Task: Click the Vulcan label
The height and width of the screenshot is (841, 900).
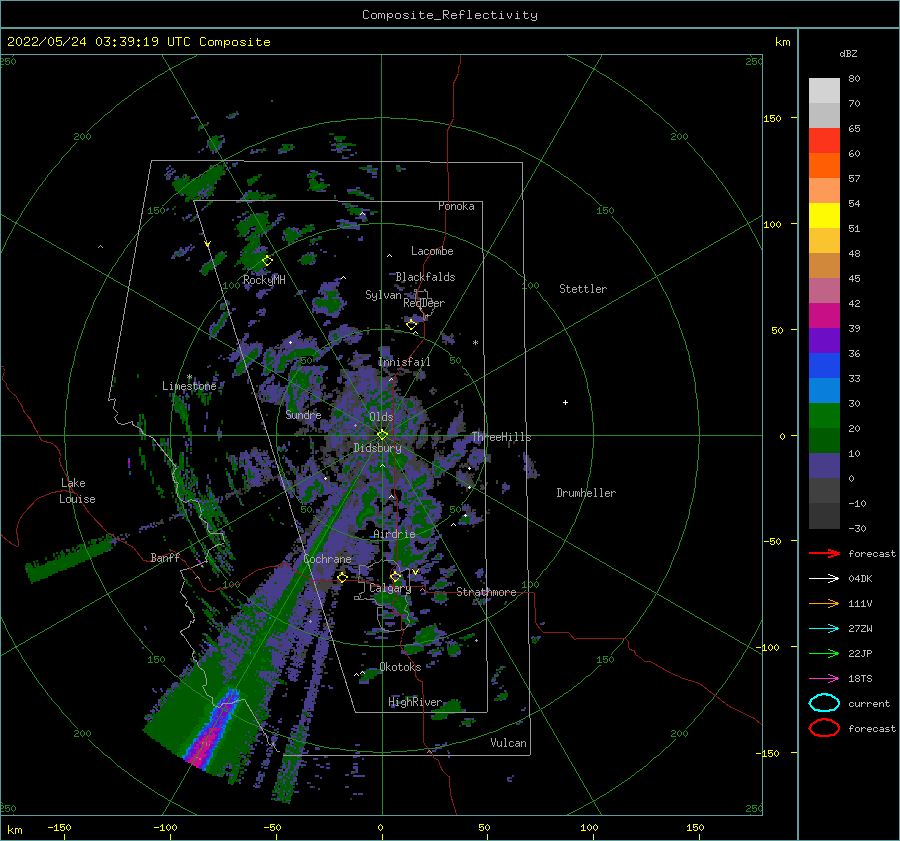Action: pyautogui.click(x=508, y=743)
